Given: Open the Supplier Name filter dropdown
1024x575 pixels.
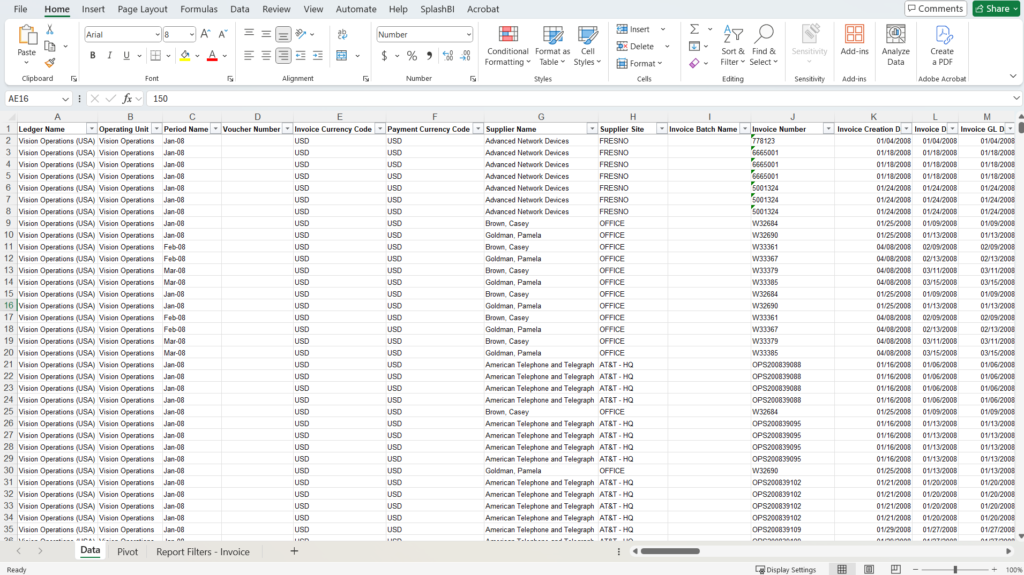Looking at the screenshot, I should [x=592, y=129].
